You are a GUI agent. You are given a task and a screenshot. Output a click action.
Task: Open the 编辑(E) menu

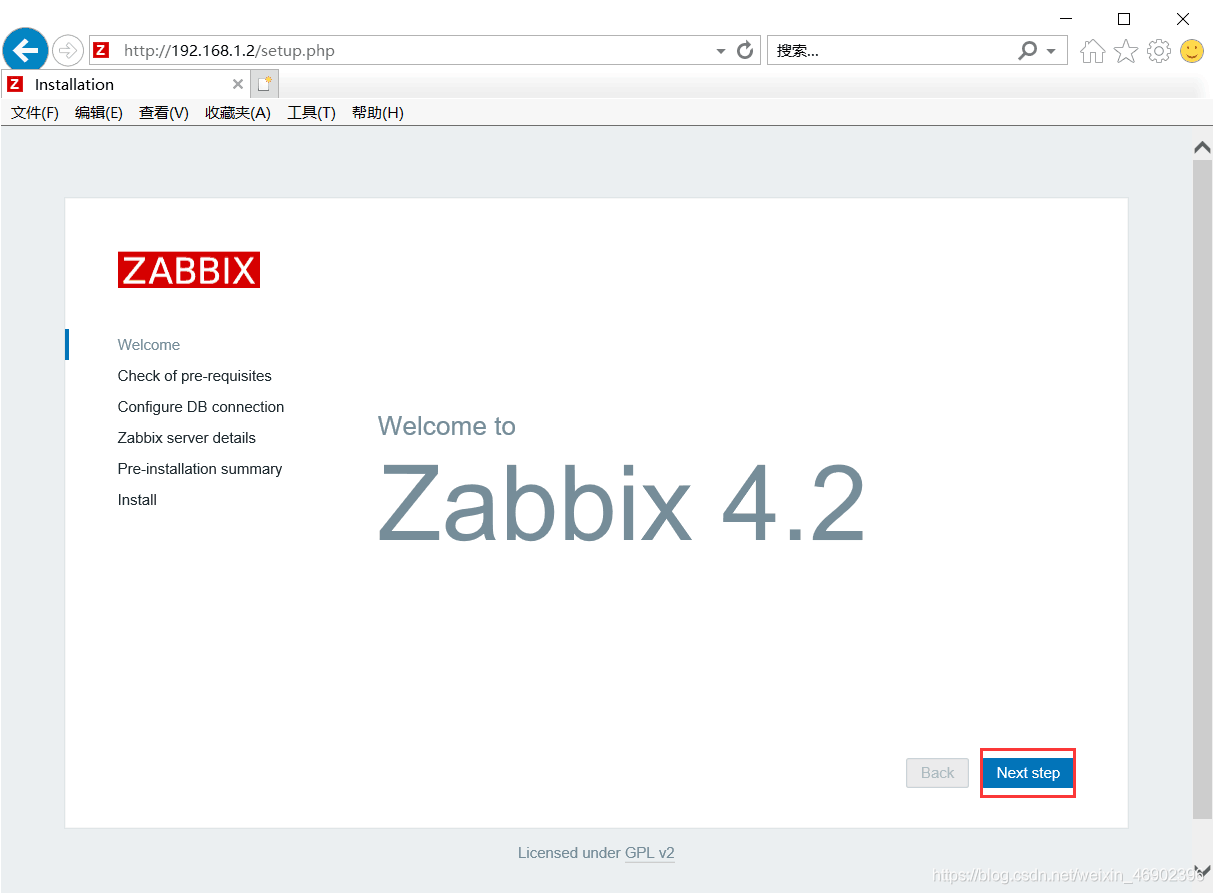click(x=99, y=113)
